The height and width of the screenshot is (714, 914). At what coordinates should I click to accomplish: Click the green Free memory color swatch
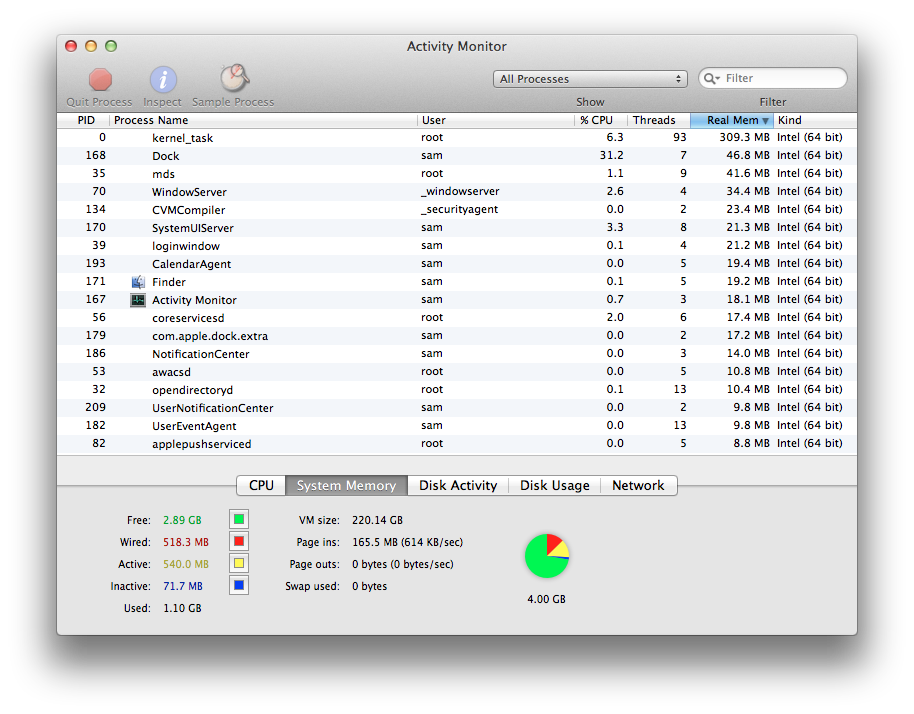[239, 519]
